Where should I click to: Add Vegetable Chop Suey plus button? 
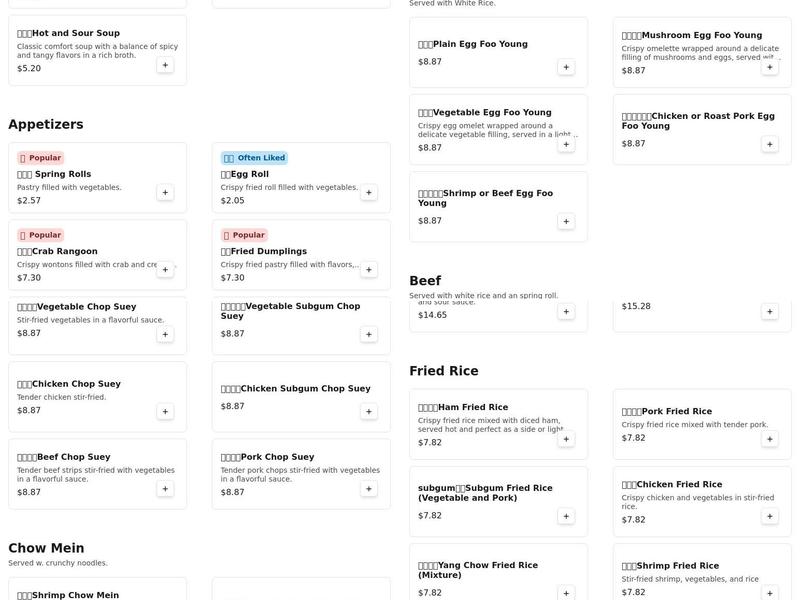(x=165, y=334)
